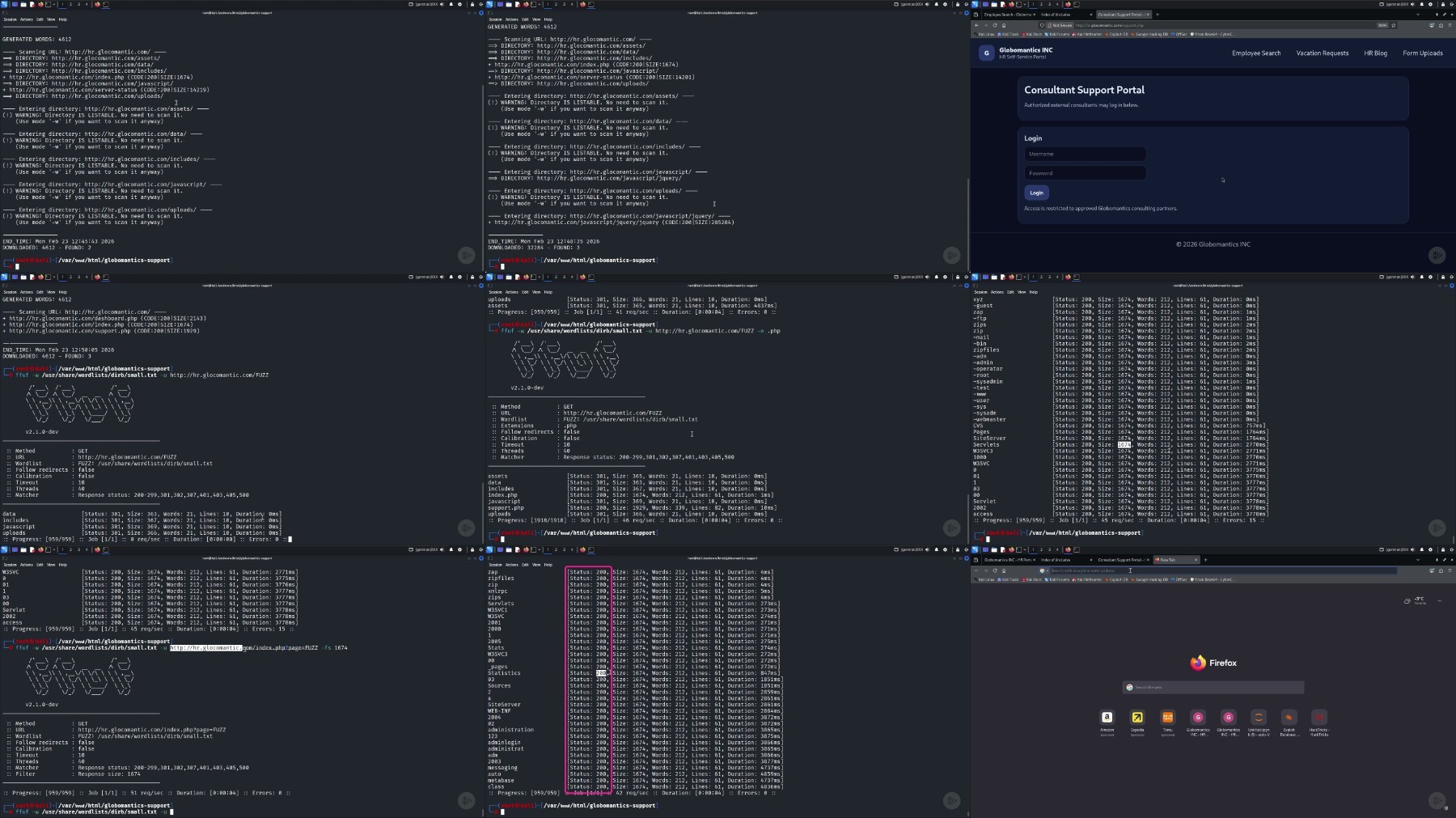Click 90% zoom indicator in Consultant Portal address bar

pos(1382,25)
